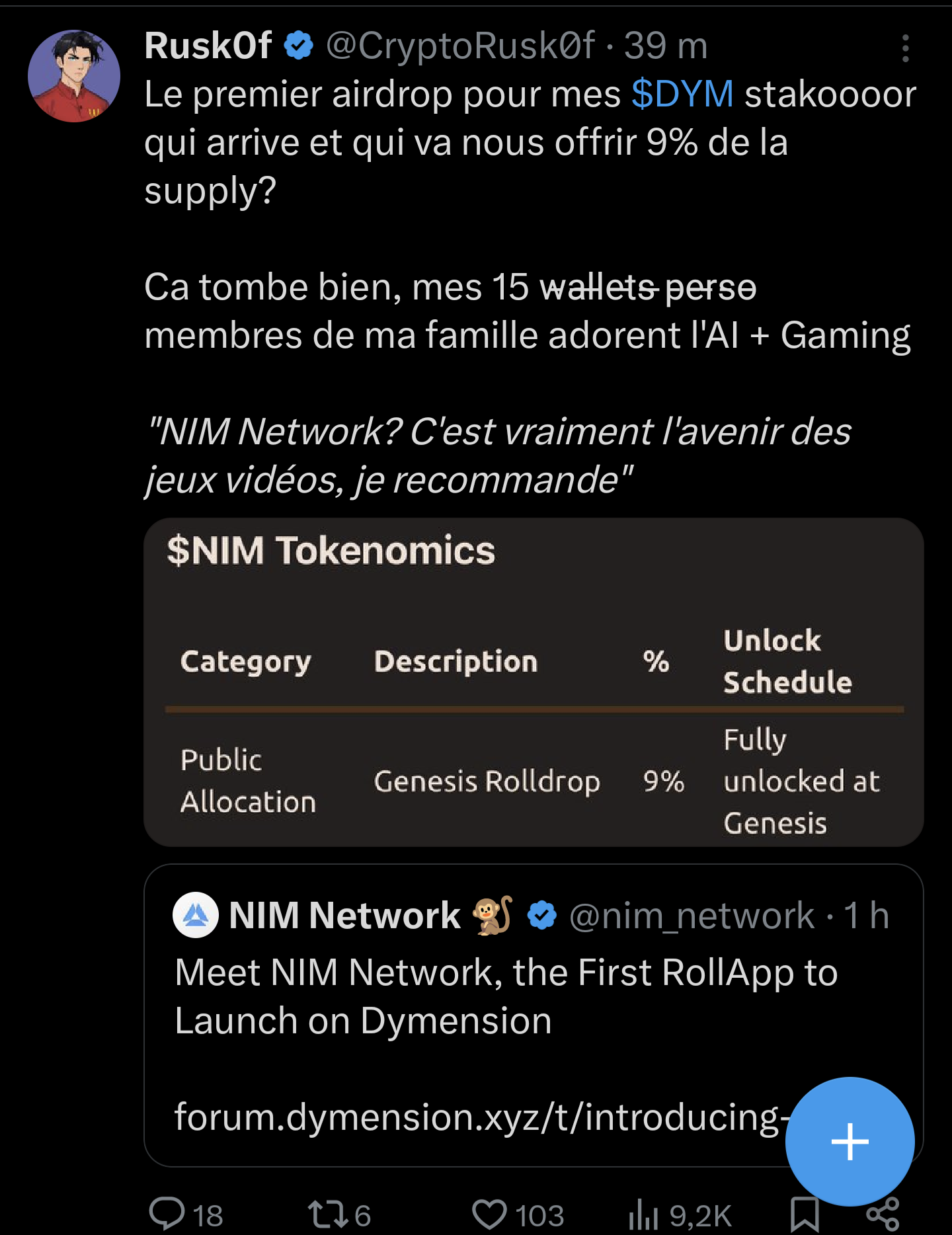Share the tweet via share icon
This screenshot has height=1235, width=952.
[x=883, y=1215]
